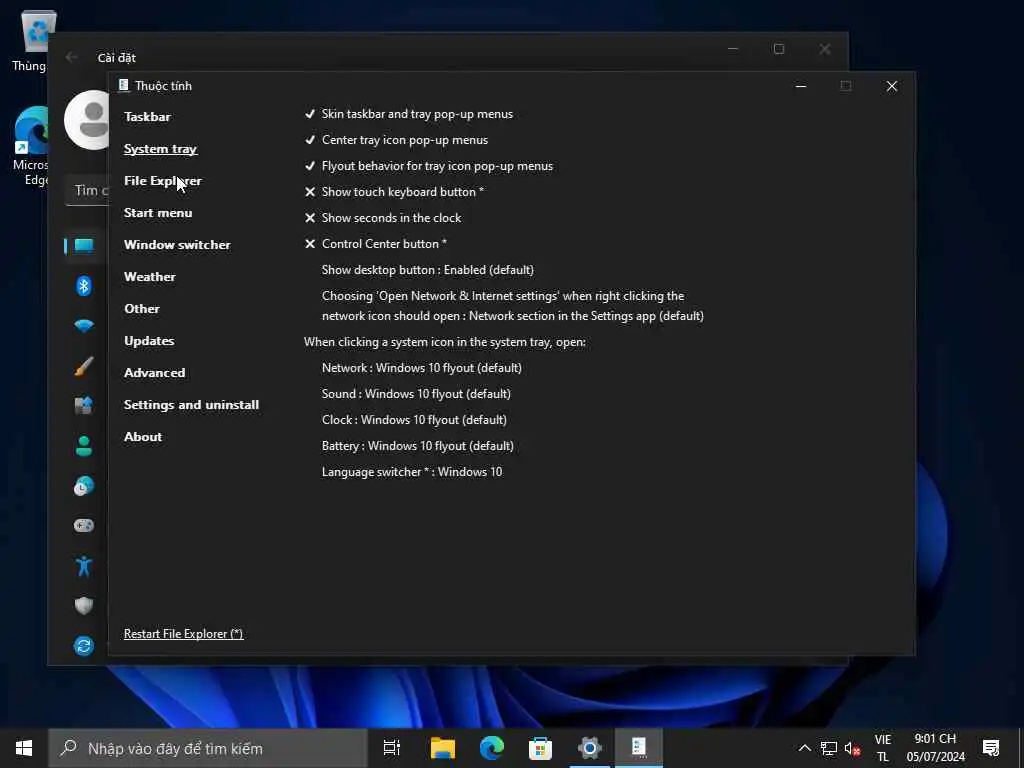This screenshot has width=1024, height=768.
Task: Switch to Settings gear taskbar app
Action: (x=589, y=748)
